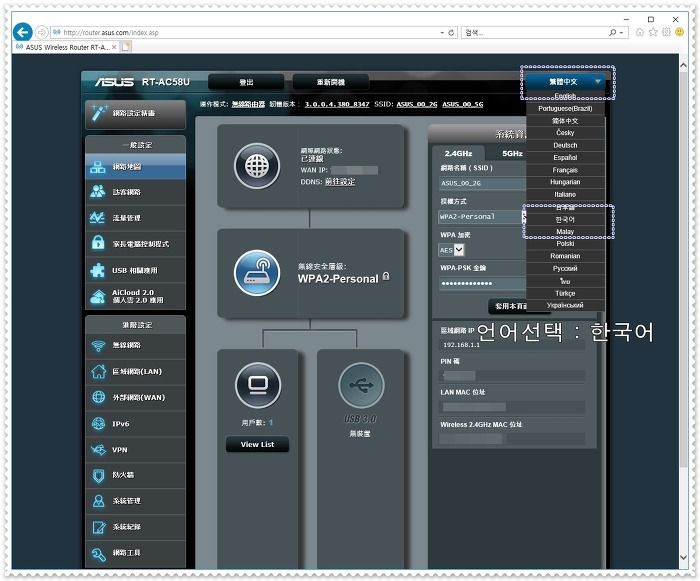Click the Internet globe status icon
The width and height of the screenshot is (700, 581).
point(257,166)
